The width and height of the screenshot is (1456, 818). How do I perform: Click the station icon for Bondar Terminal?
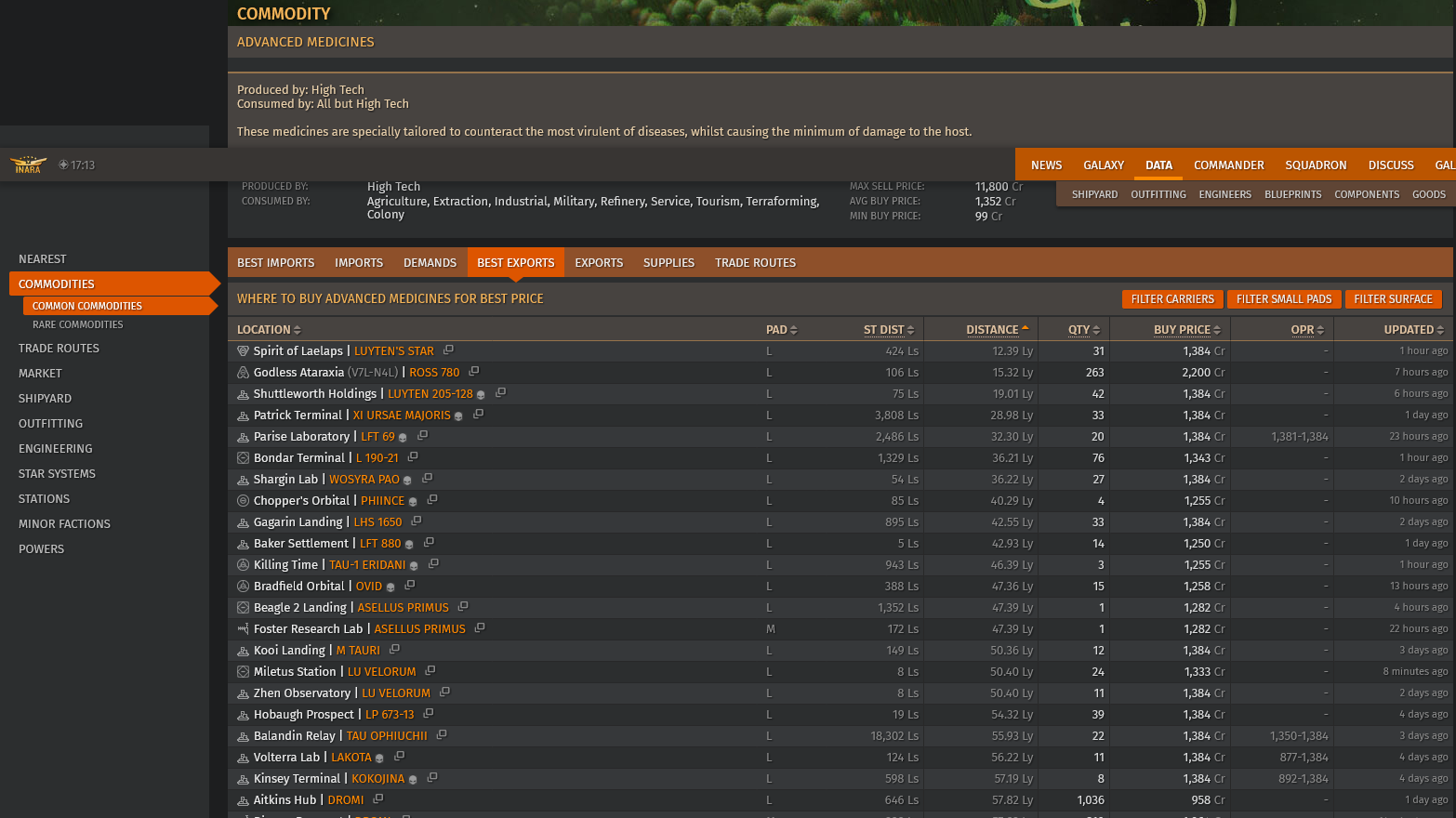[243, 458]
